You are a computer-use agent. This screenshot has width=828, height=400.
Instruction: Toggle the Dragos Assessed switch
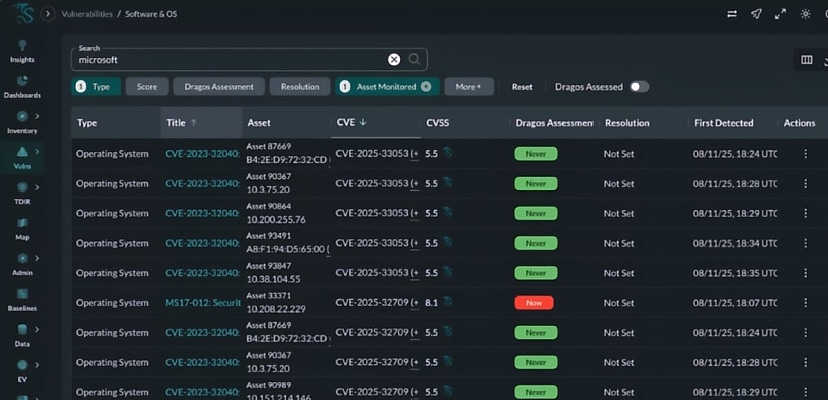pyautogui.click(x=639, y=87)
